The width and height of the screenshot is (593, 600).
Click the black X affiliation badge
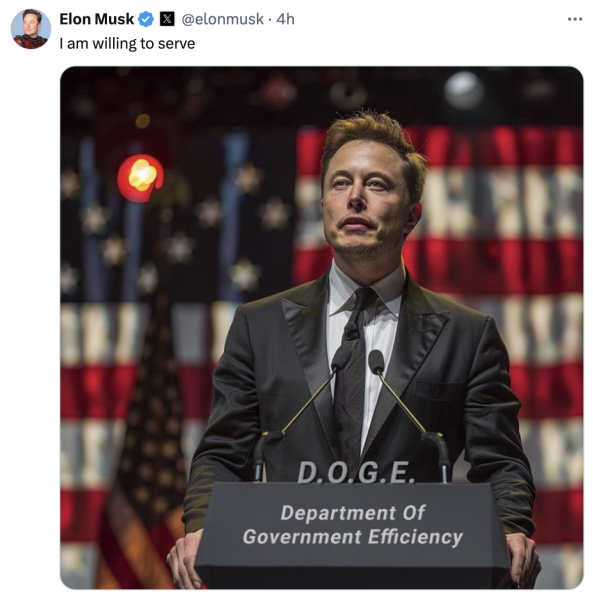coord(167,19)
